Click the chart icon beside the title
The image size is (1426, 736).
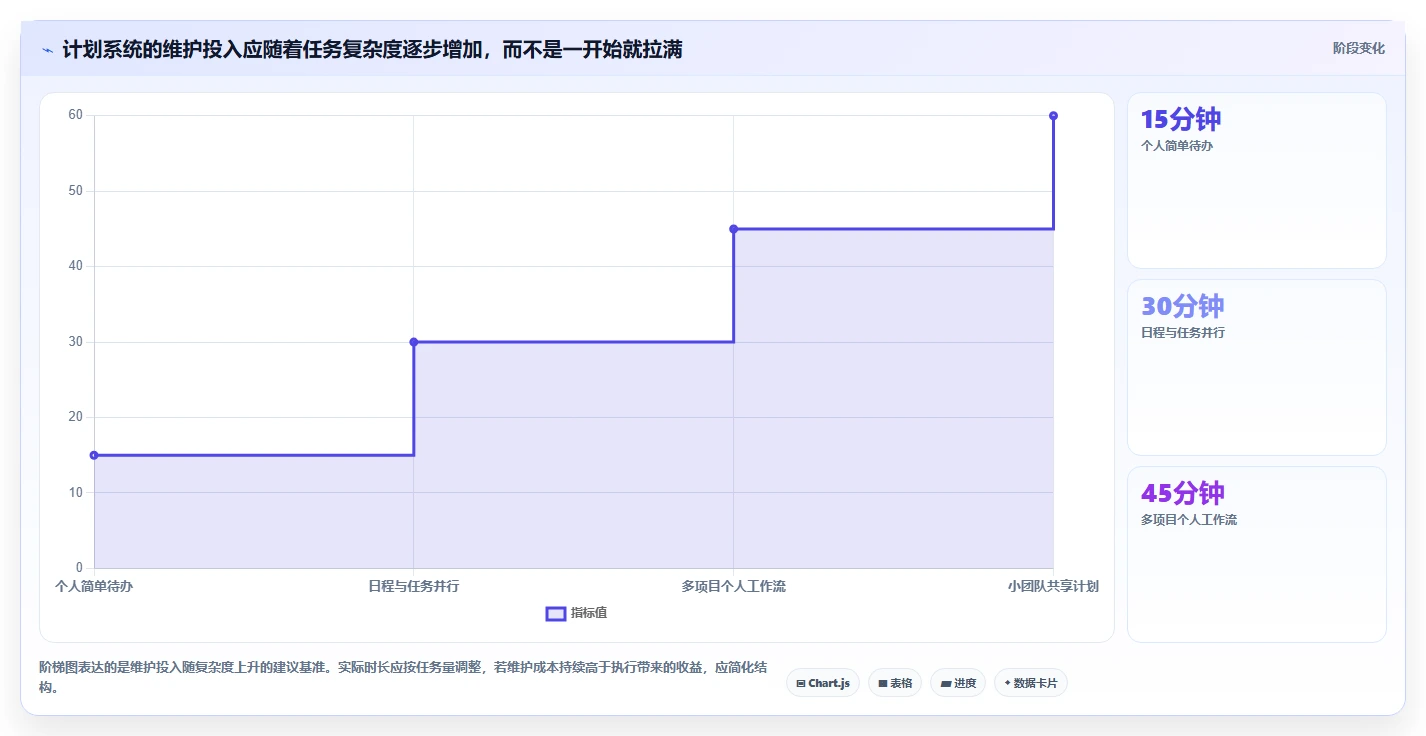[47, 50]
